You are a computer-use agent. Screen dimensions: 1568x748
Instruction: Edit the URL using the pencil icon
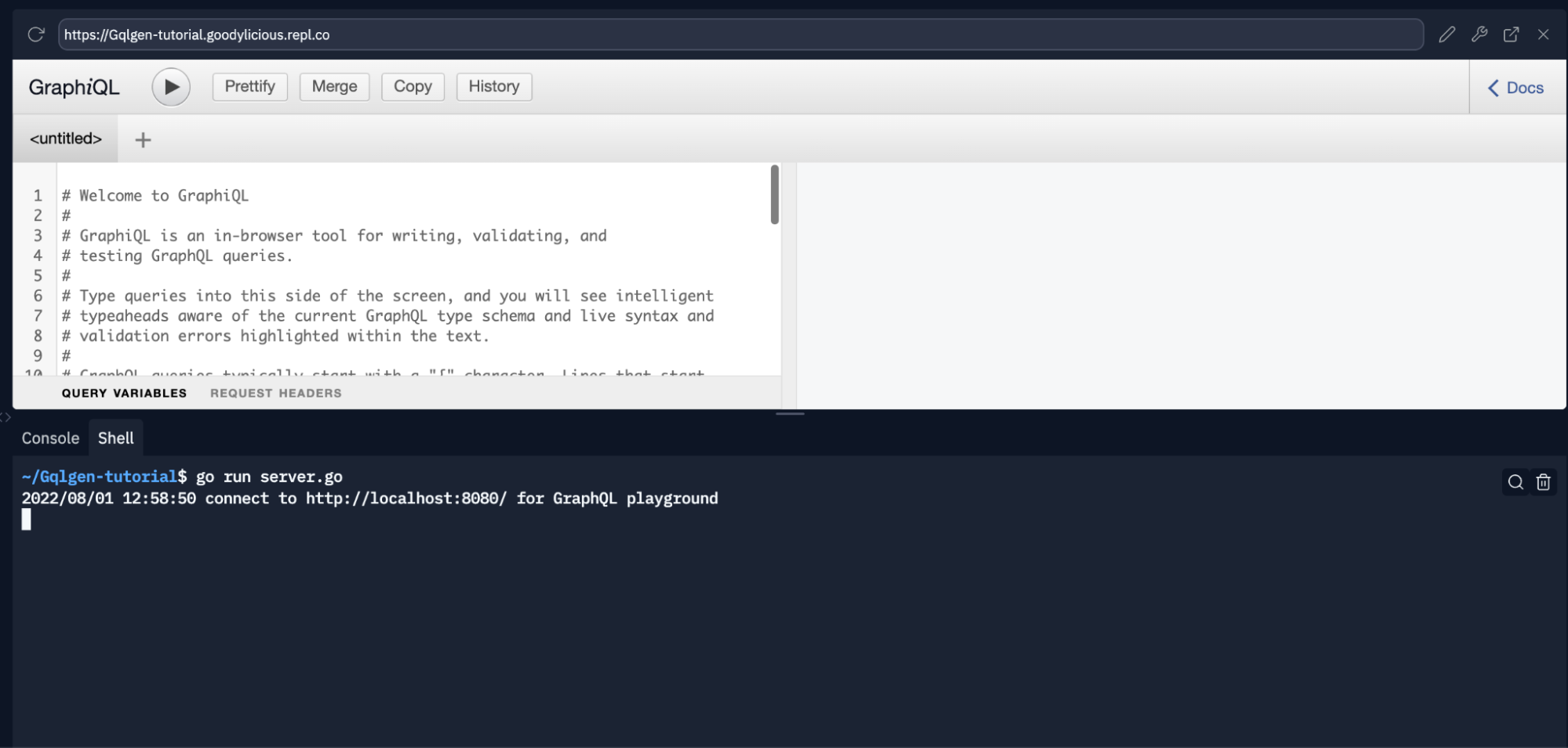(1447, 34)
